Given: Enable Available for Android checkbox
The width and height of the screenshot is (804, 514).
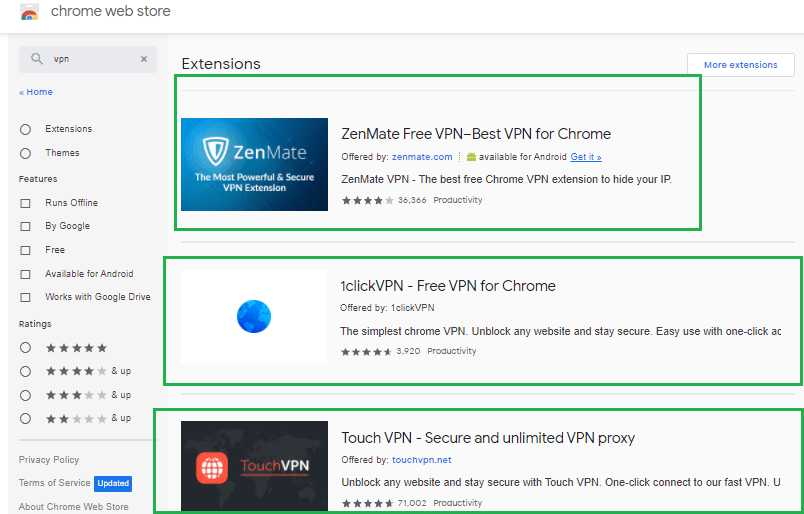Looking at the screenshot, I should pyautogui.click(x=25, y=274).
